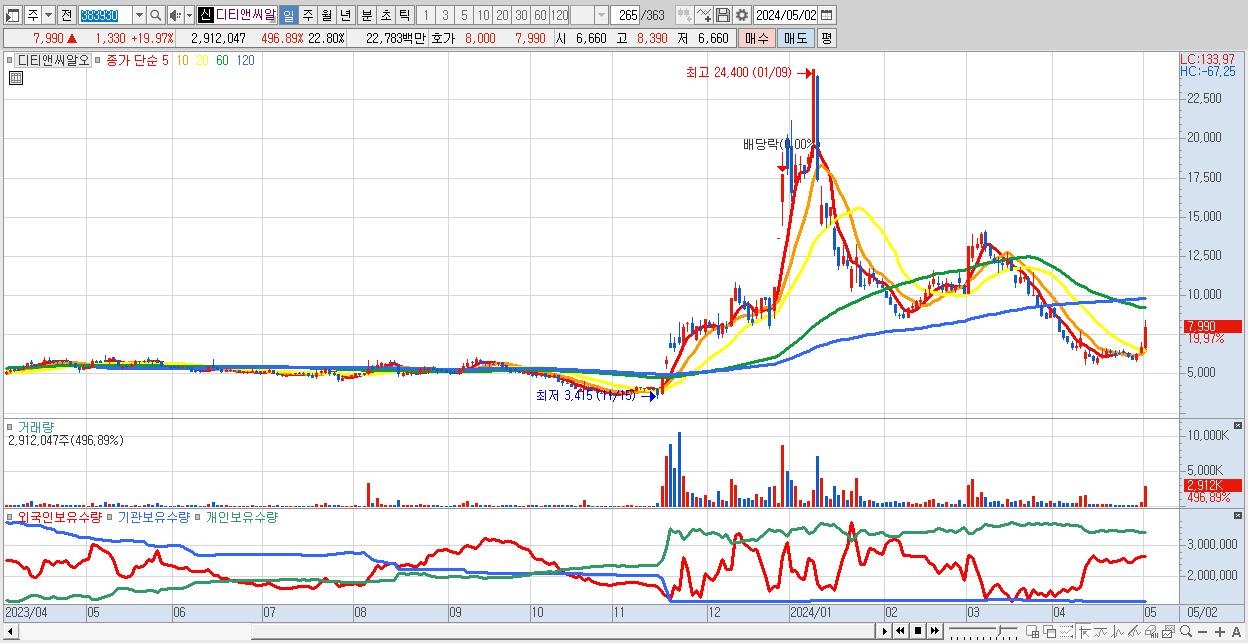The image size is (1248, 643).
Task: Toggle the price chart legend square marker
Action: [9, 60]
